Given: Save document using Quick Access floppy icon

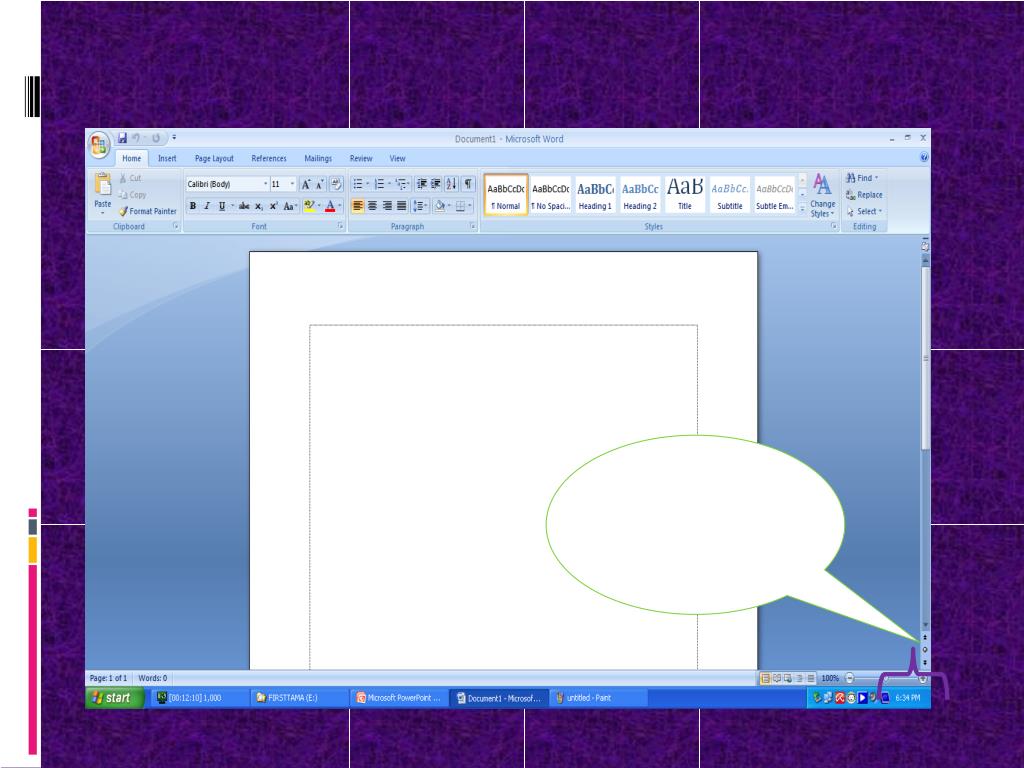Looking at the screenshot, I should [x=122, y=138].
